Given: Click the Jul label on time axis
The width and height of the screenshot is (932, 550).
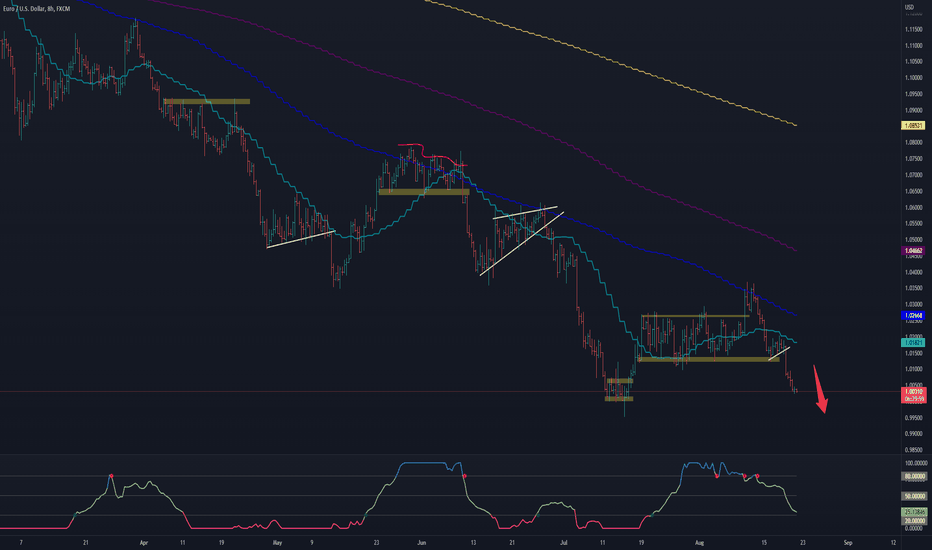Looking at the screenshot, I should 564,542.
